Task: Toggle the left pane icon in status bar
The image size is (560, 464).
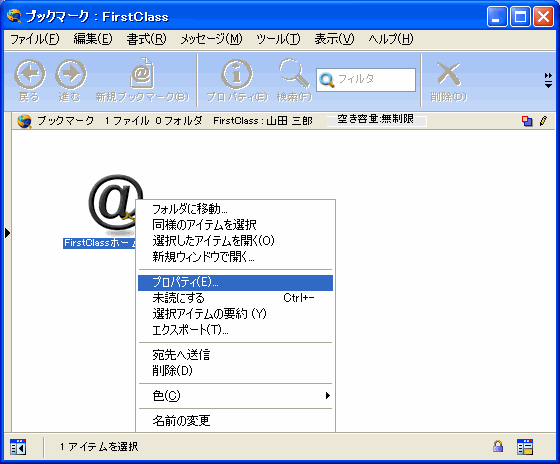Action: click(18, 446)
